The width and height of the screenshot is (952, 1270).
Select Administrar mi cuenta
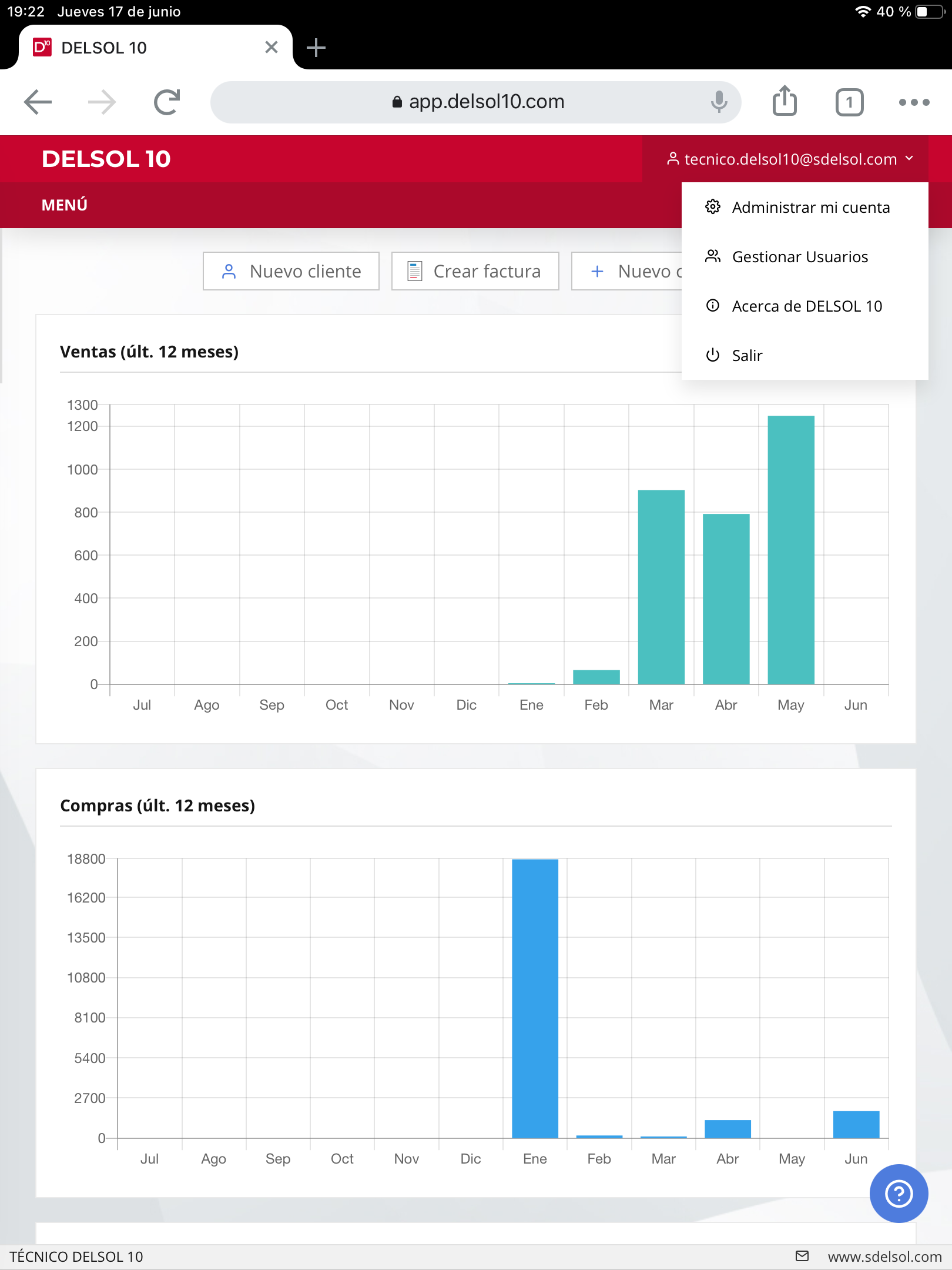(x=810, y=208)
